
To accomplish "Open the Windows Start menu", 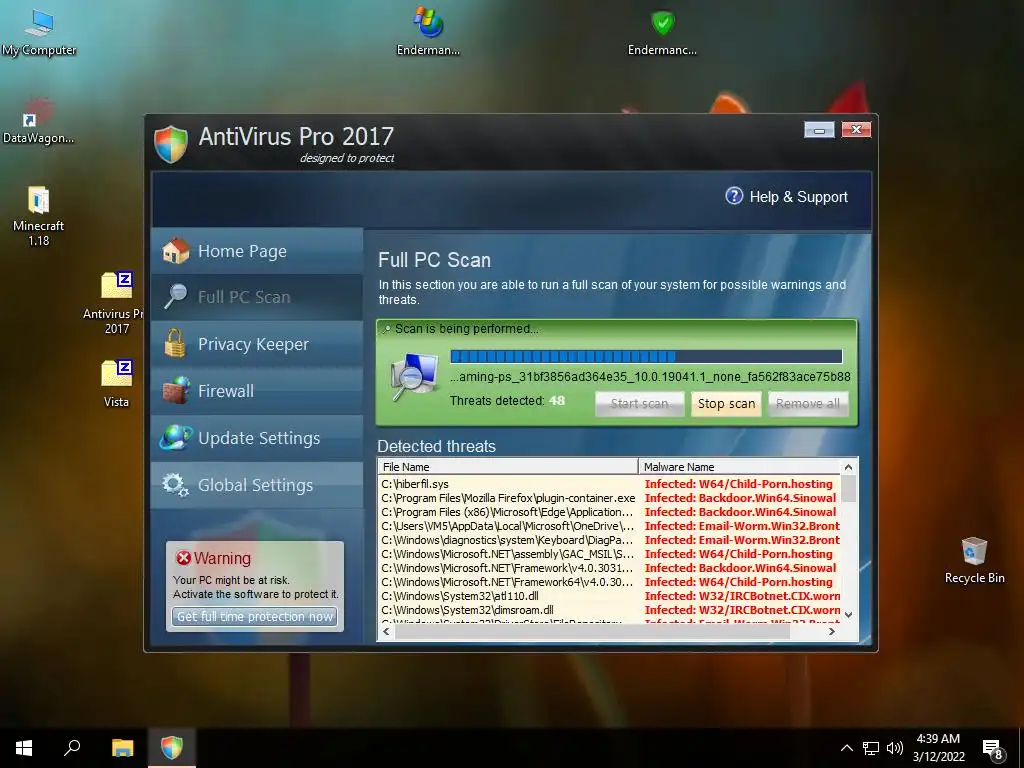I will pos(24,748).
